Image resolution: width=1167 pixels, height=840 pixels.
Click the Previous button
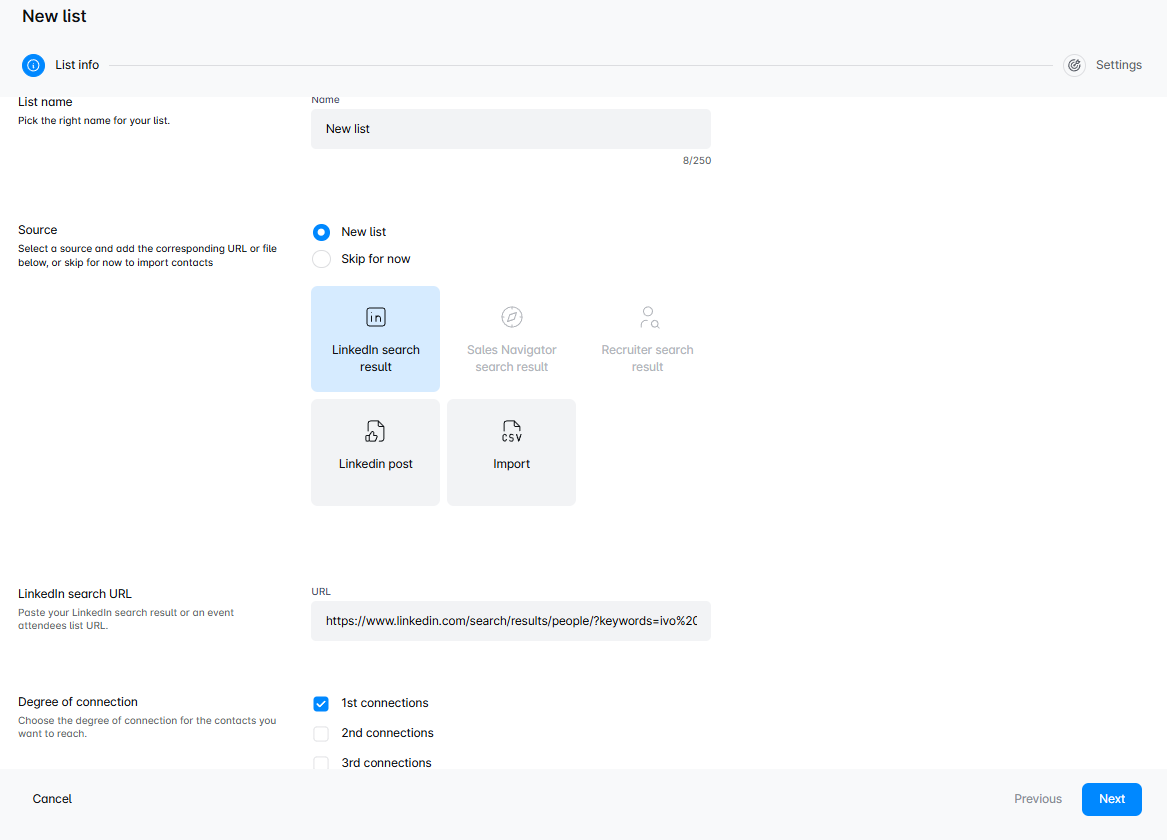coord(1037,799)
